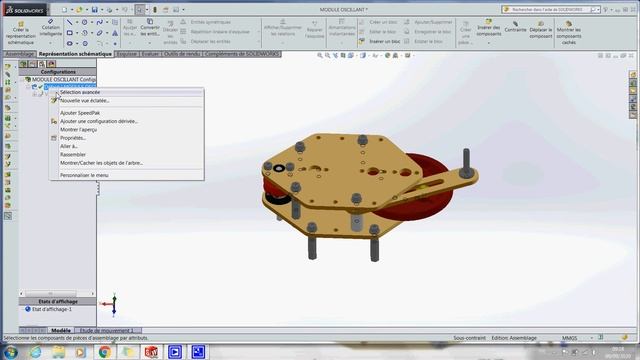Select MODULE OSCILLANT Configuration tree root

60,79
